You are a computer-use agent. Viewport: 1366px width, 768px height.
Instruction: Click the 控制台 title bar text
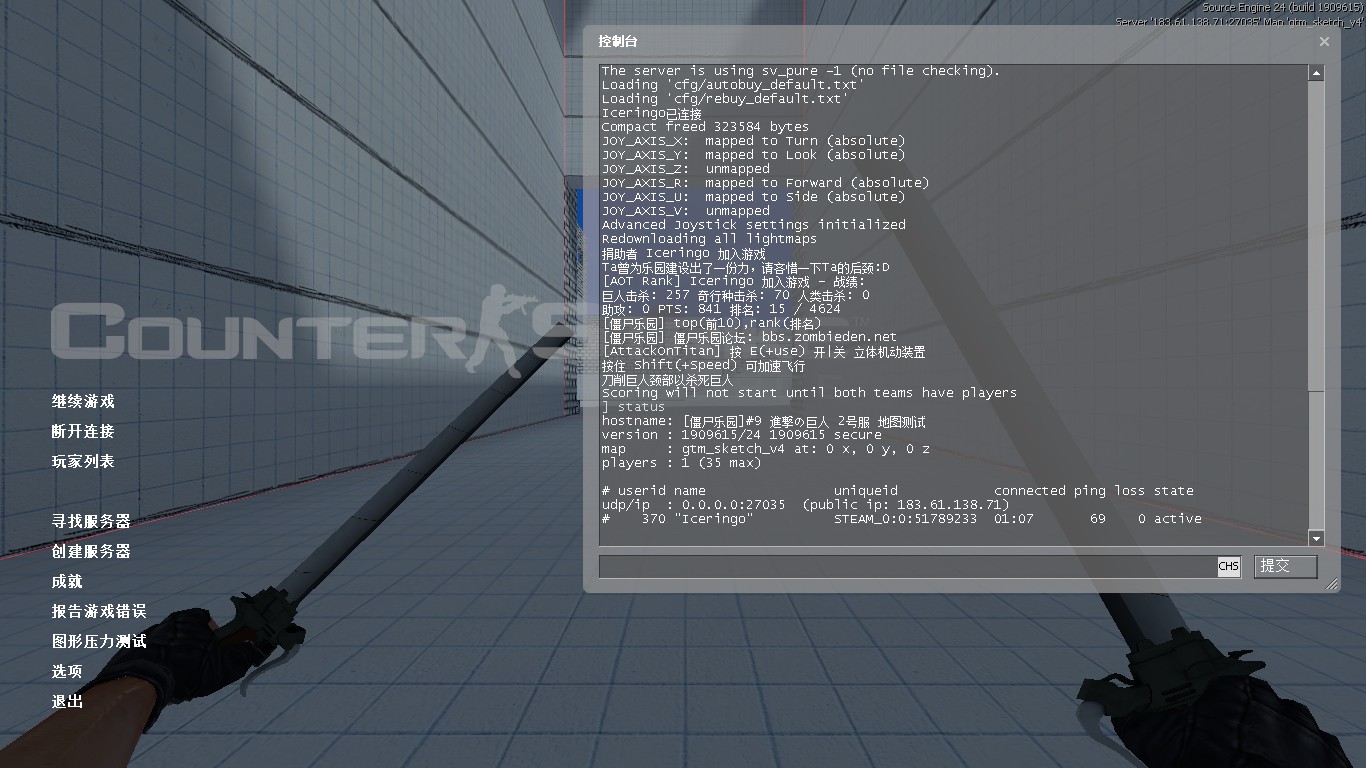618,41
